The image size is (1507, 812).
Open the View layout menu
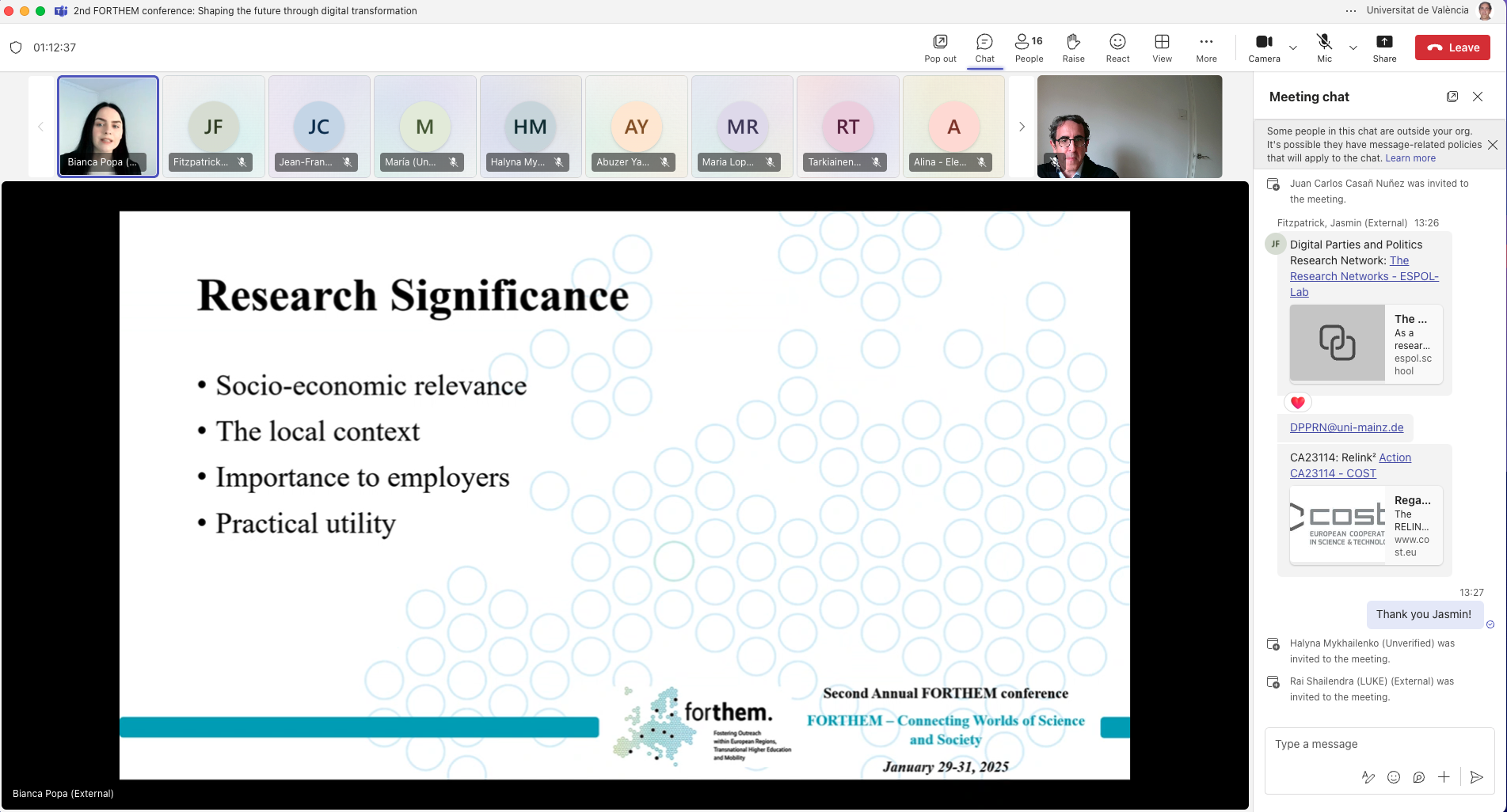[x=1162, y=47]
